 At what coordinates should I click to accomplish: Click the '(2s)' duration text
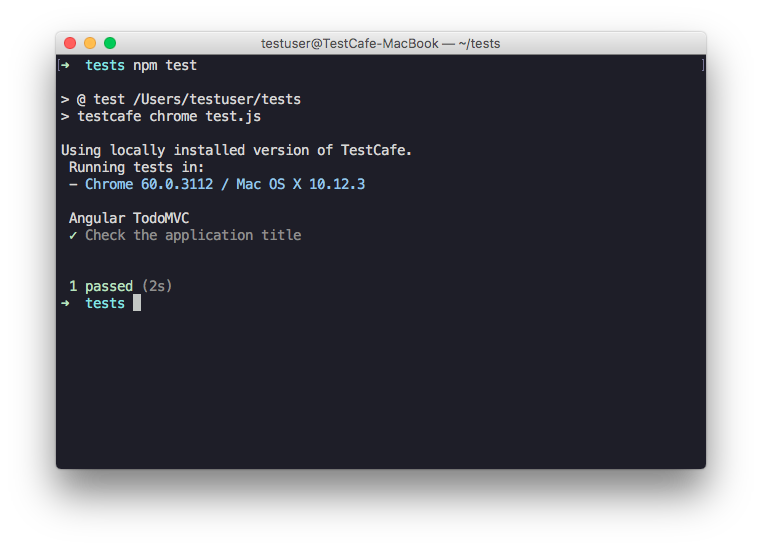pos(157,286)
